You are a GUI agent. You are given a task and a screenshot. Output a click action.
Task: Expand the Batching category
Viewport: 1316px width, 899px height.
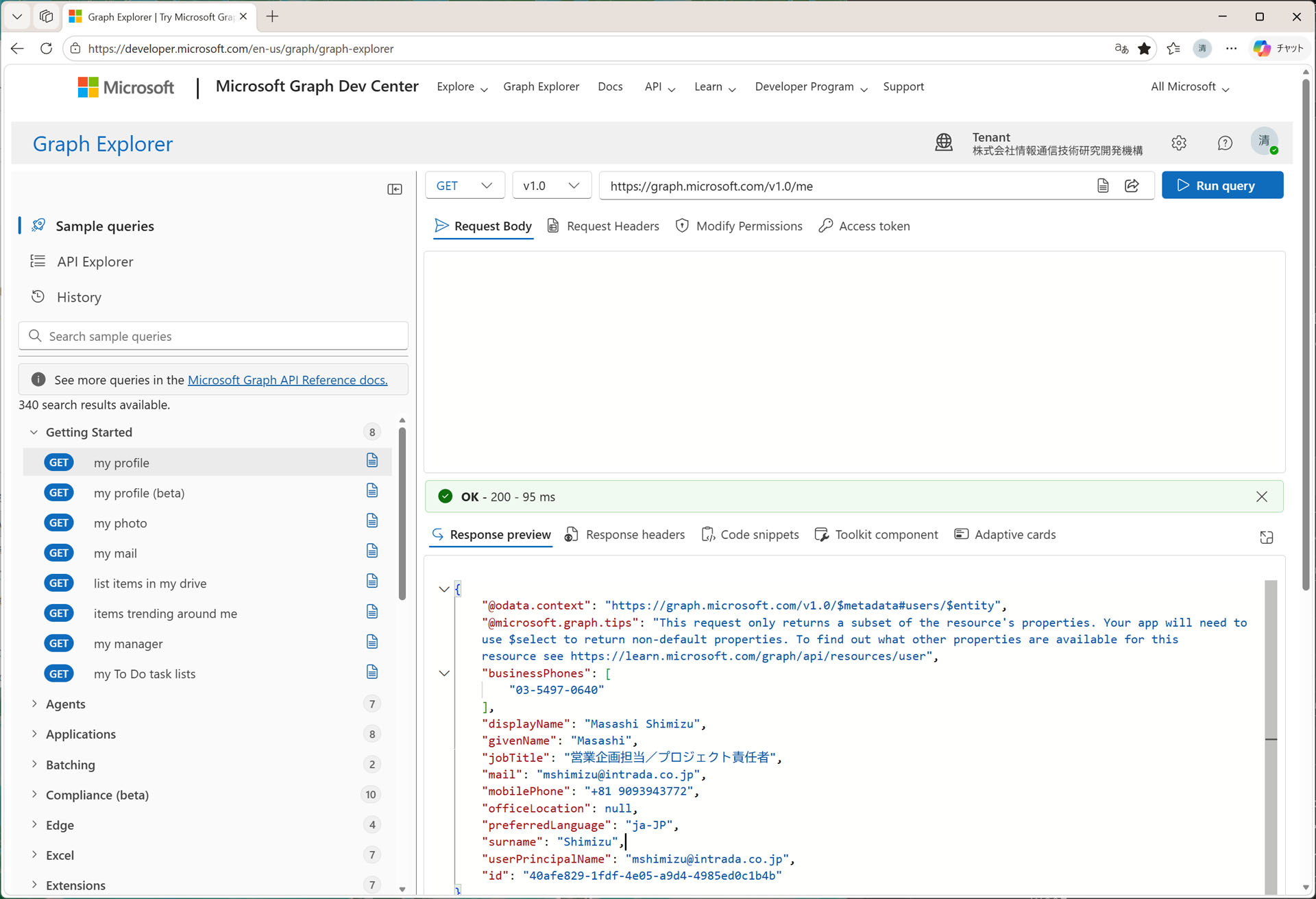click(x=34, y=764)
